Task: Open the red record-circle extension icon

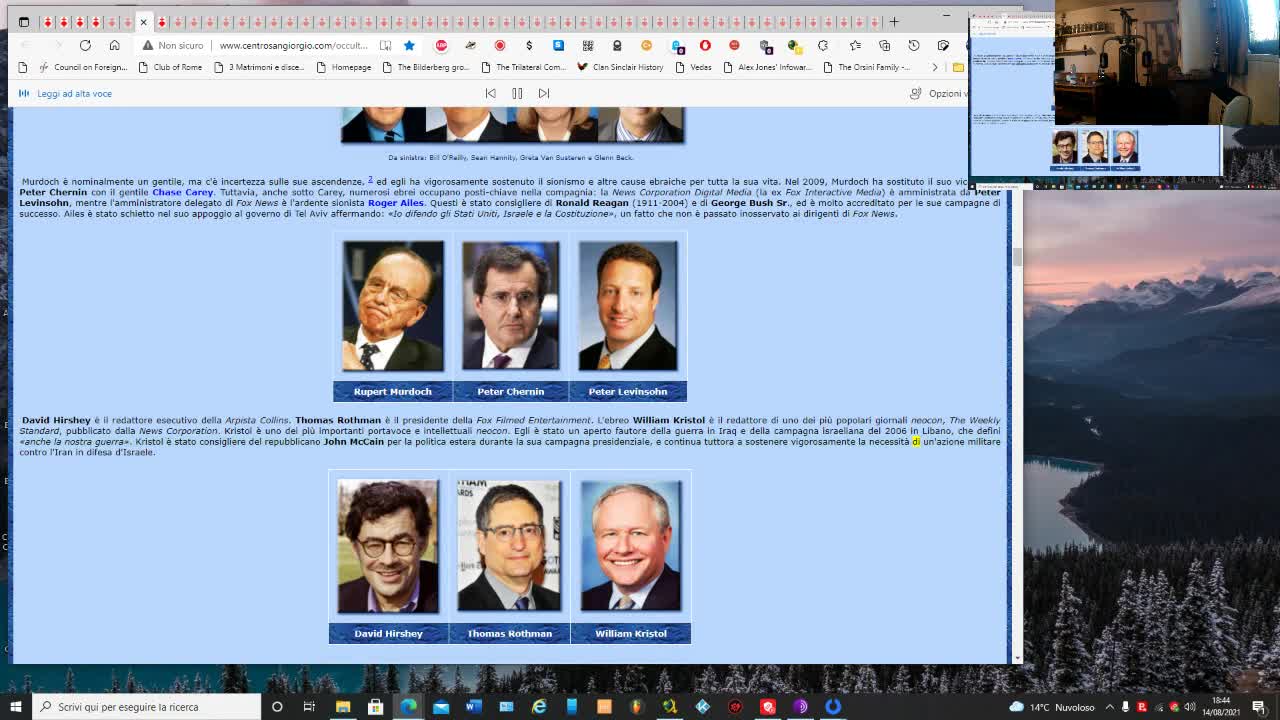Action: pyautogui.click(x=500, y=45)
